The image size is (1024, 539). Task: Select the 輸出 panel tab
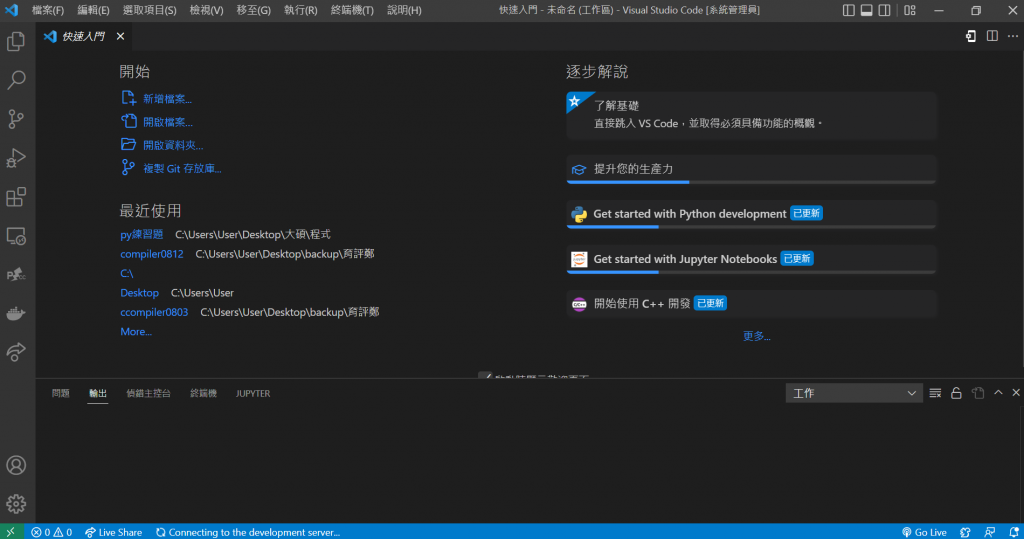pyautogui.click(x=97, y=393)
